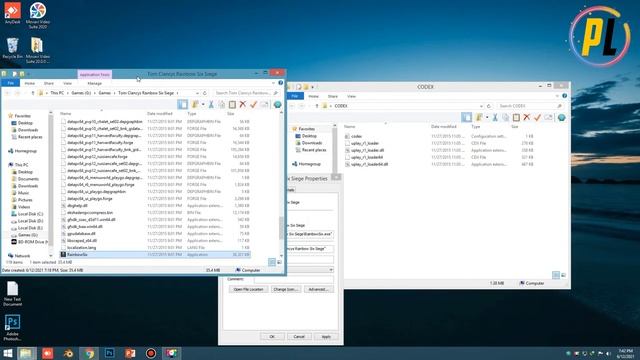Click the Help question mark in the Rainbow Six Siege window
This screenshot has width=640, height=360.
(280, 83)
